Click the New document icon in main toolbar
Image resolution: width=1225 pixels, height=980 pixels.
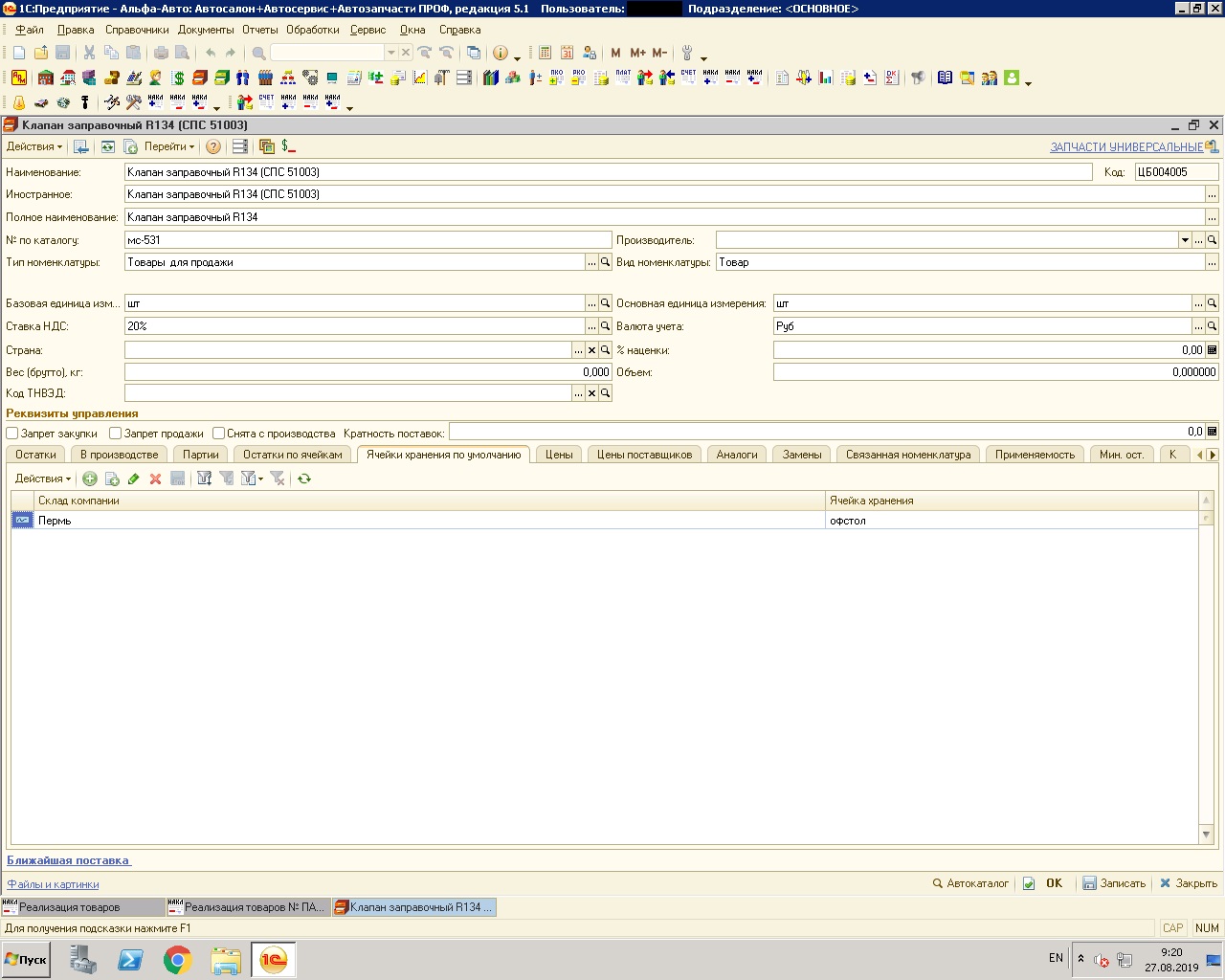click(19, 53)
